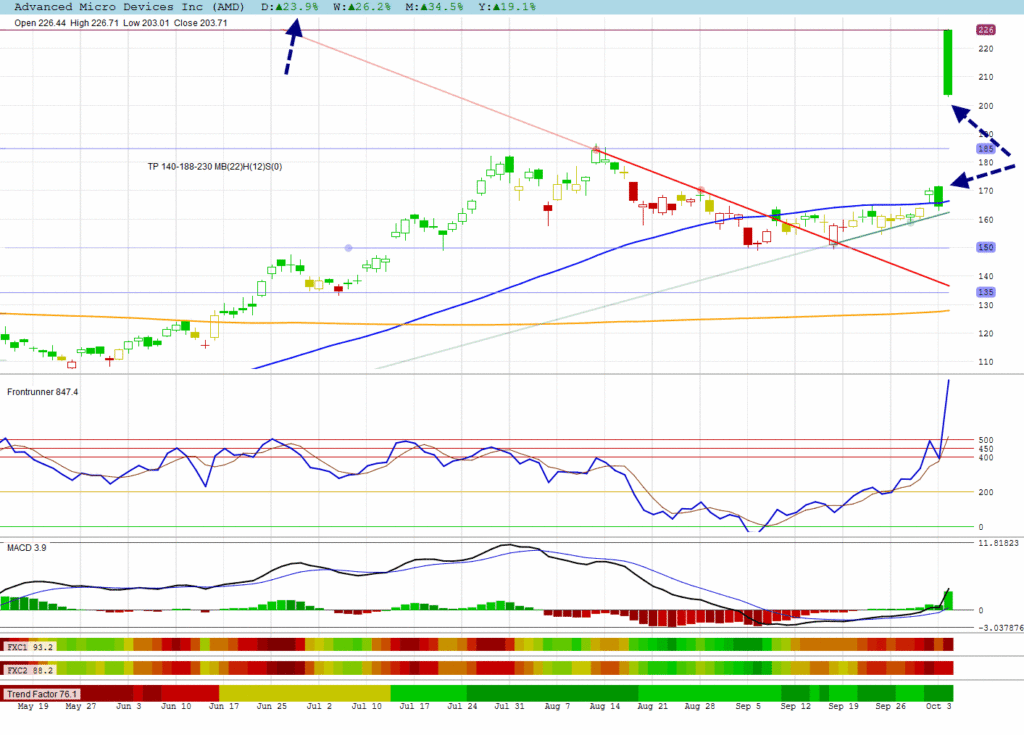Select the 150 price level label

point(985,247)
